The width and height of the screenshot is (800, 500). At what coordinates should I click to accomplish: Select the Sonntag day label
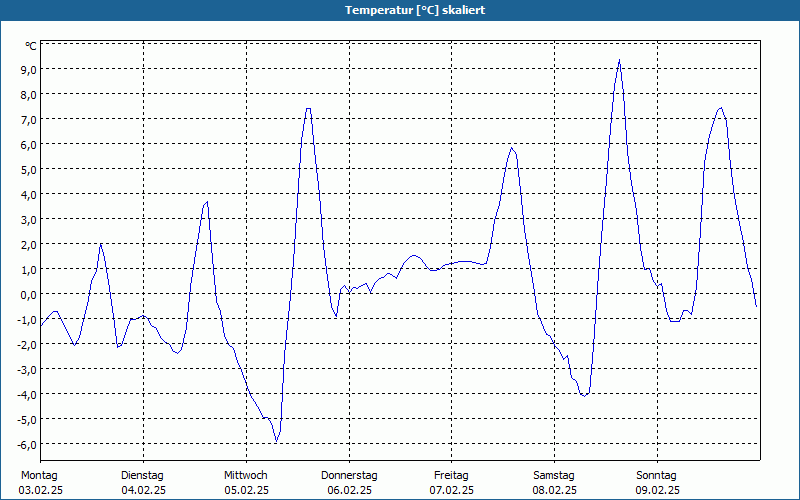point(656,476)
